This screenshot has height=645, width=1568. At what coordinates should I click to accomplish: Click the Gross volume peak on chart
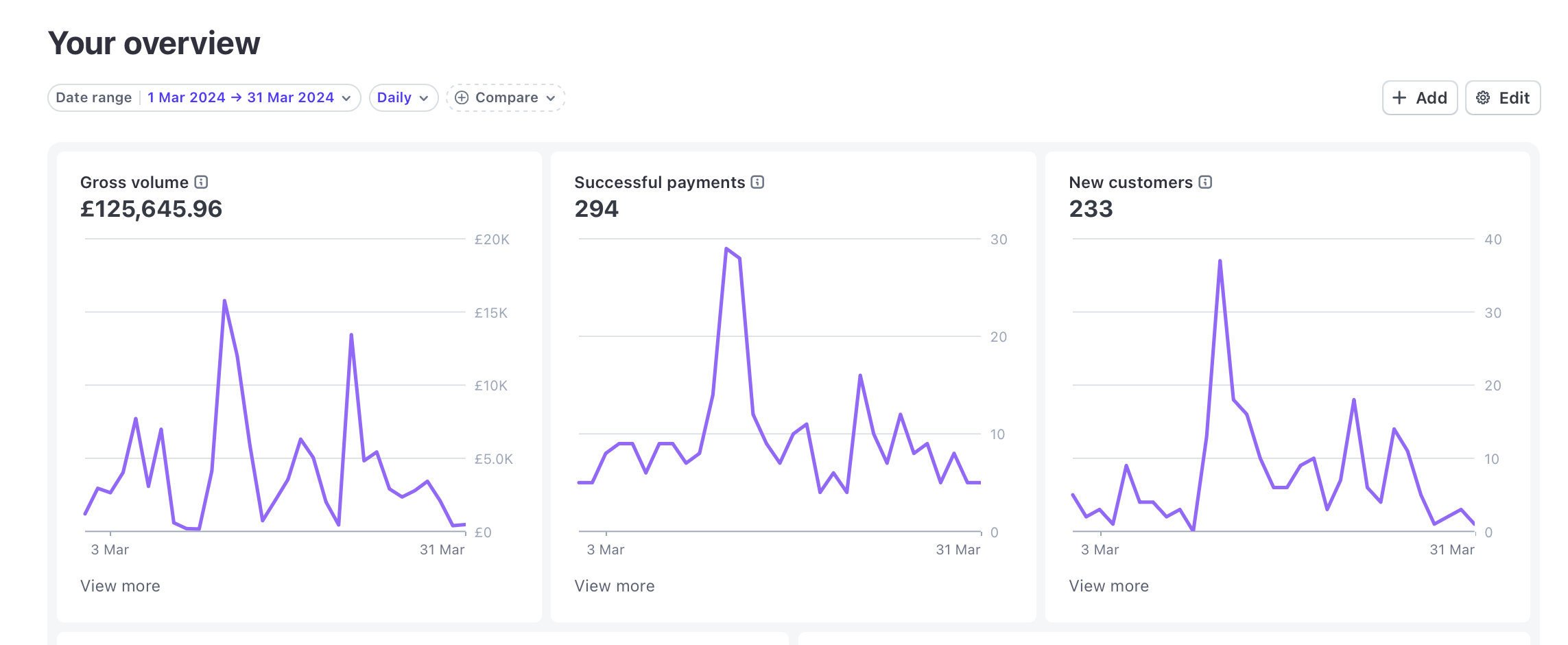click(224, 301)
